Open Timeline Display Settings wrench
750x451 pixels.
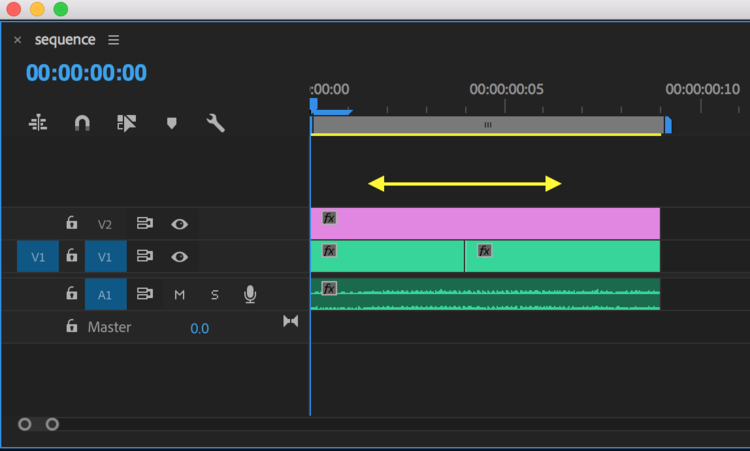(x=215, y=123)
